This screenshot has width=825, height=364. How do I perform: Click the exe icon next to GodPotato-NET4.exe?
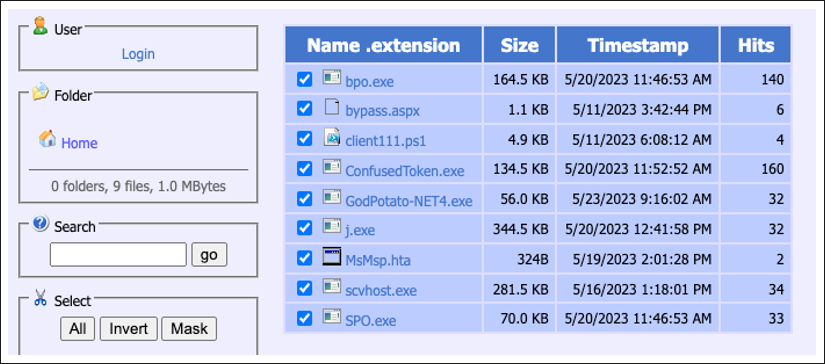[x=331, y=197]
